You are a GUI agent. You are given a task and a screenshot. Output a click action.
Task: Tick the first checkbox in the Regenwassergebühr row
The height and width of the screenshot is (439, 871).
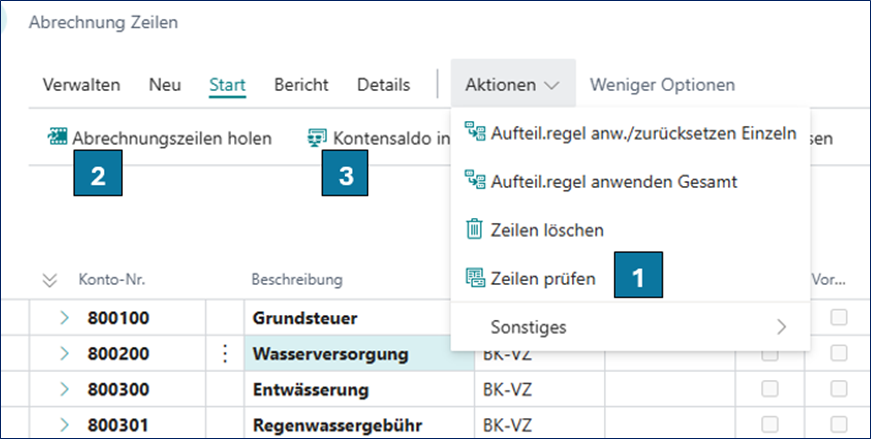coord(769,425)
